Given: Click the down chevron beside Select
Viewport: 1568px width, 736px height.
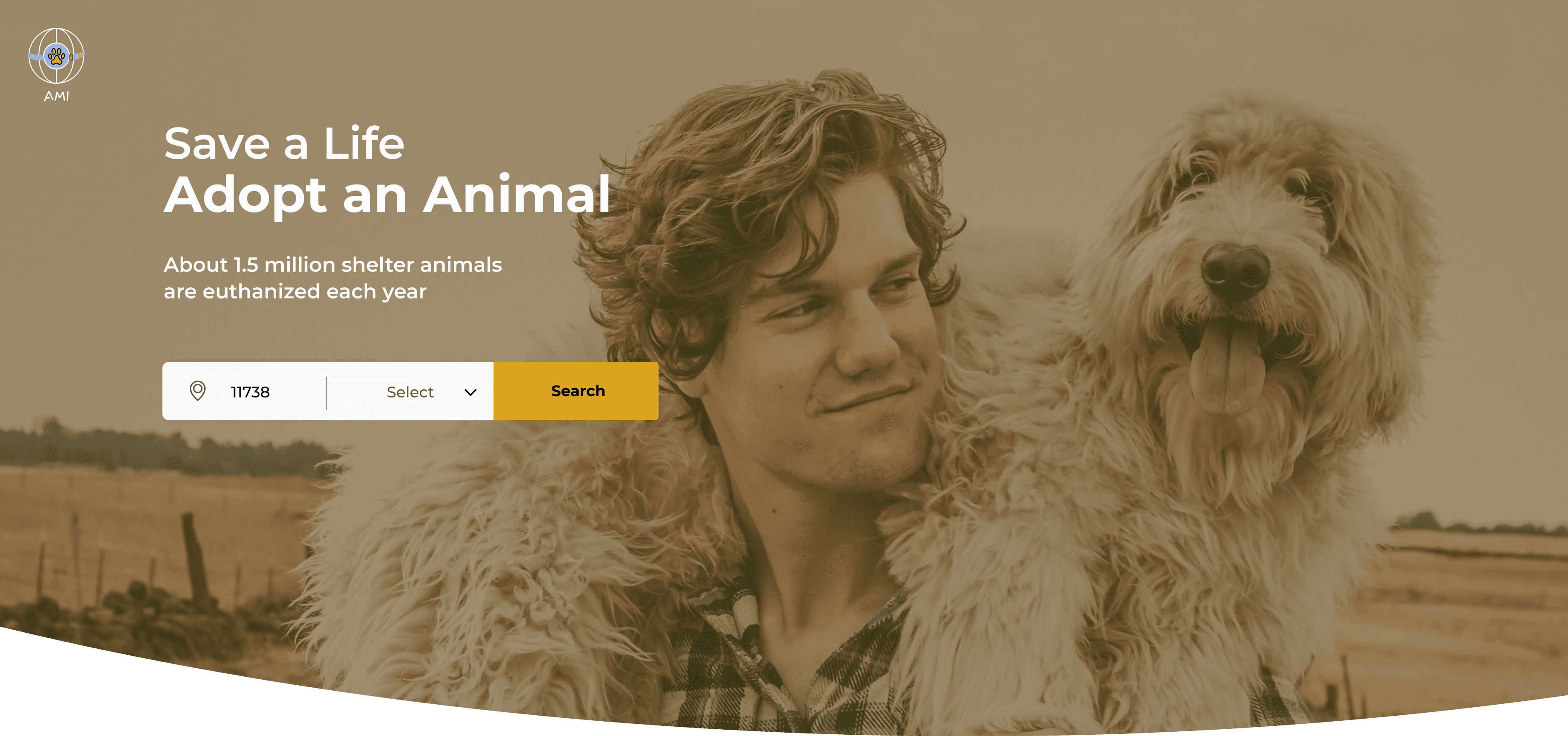Looking at the screenshot, I should pos(470,392).
